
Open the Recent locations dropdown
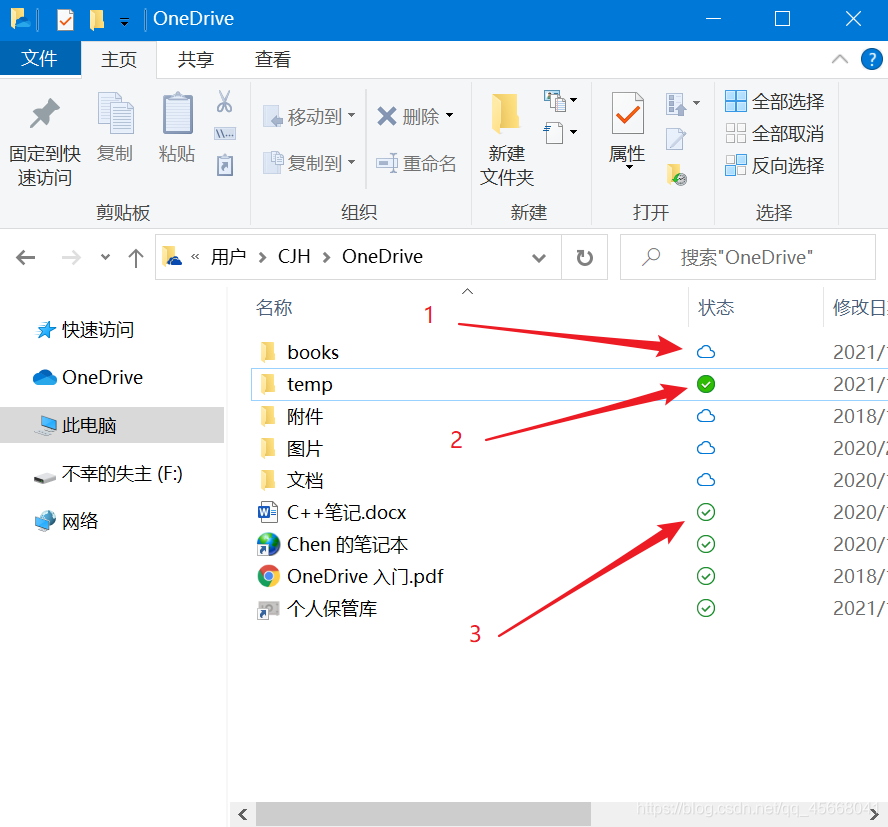pos(105,257)
